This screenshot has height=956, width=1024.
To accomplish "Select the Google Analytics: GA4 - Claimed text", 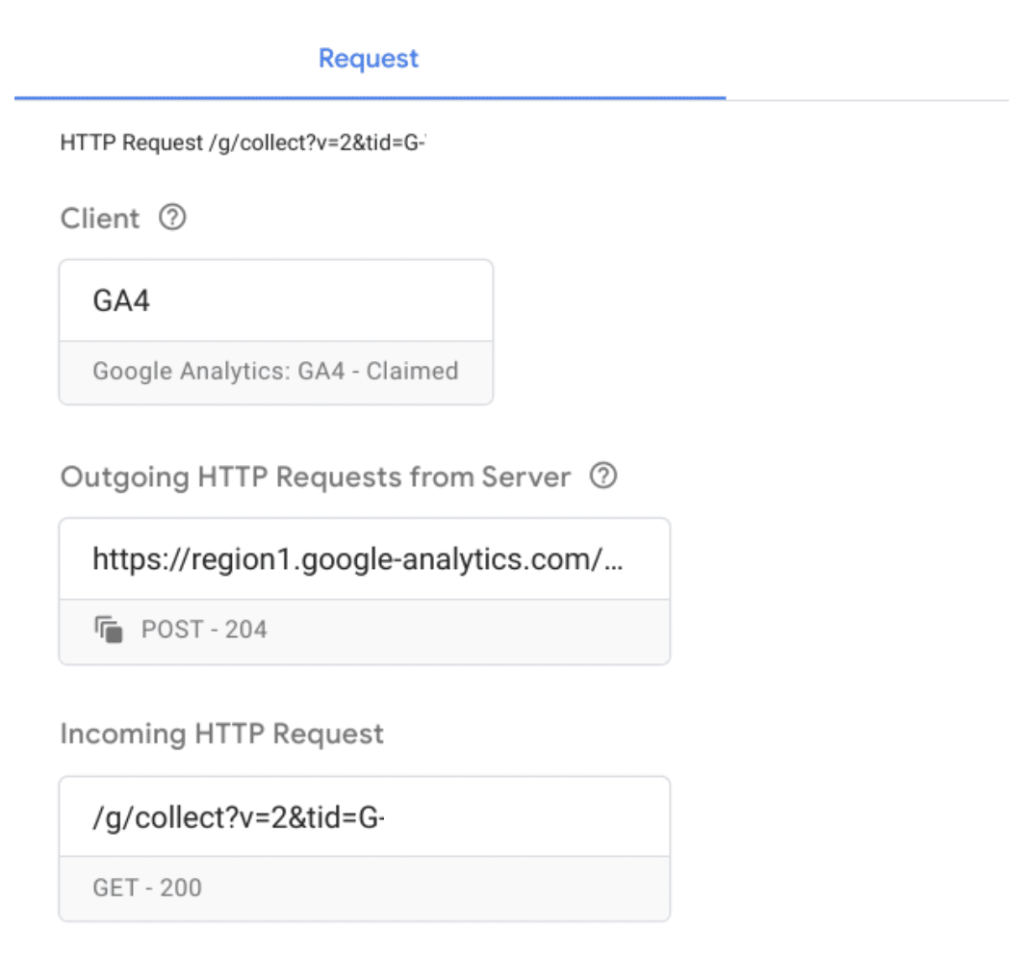I will 276,371.
